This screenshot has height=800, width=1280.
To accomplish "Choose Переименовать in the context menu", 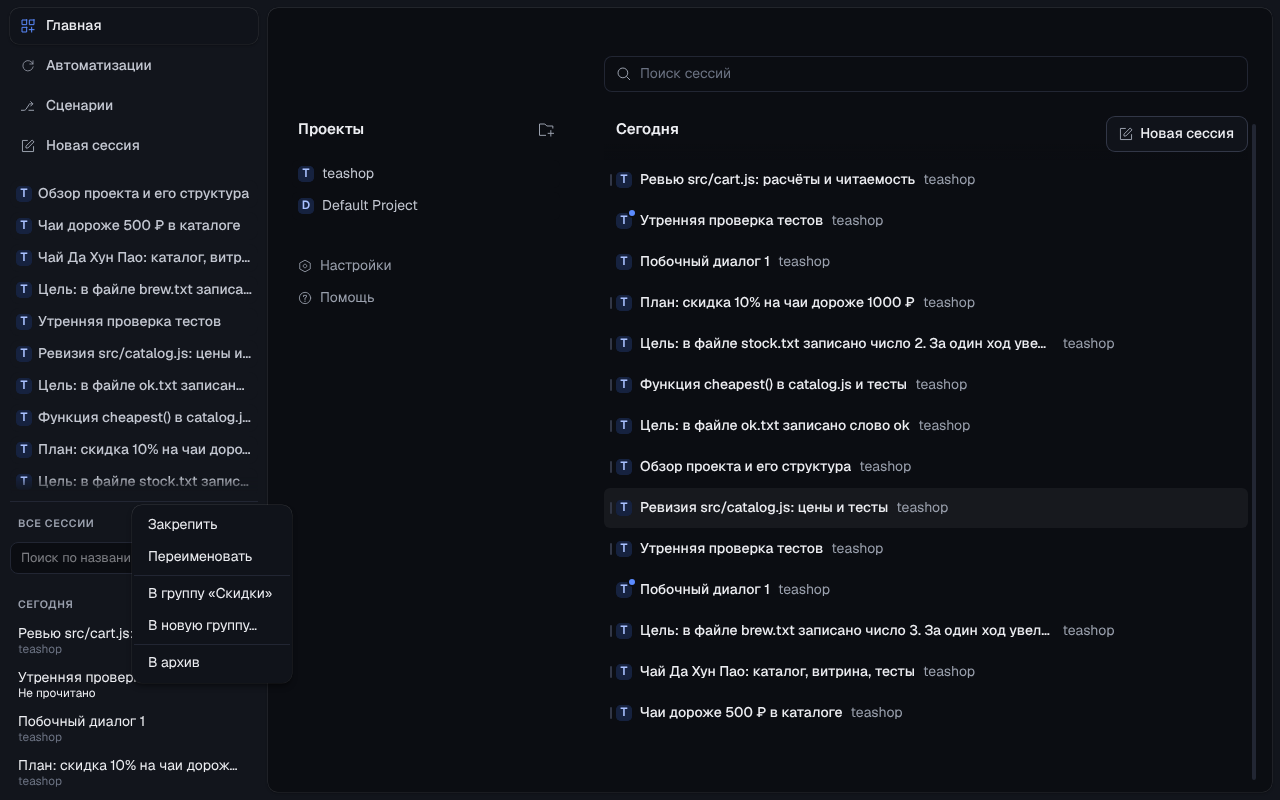I will pos(212,557).
